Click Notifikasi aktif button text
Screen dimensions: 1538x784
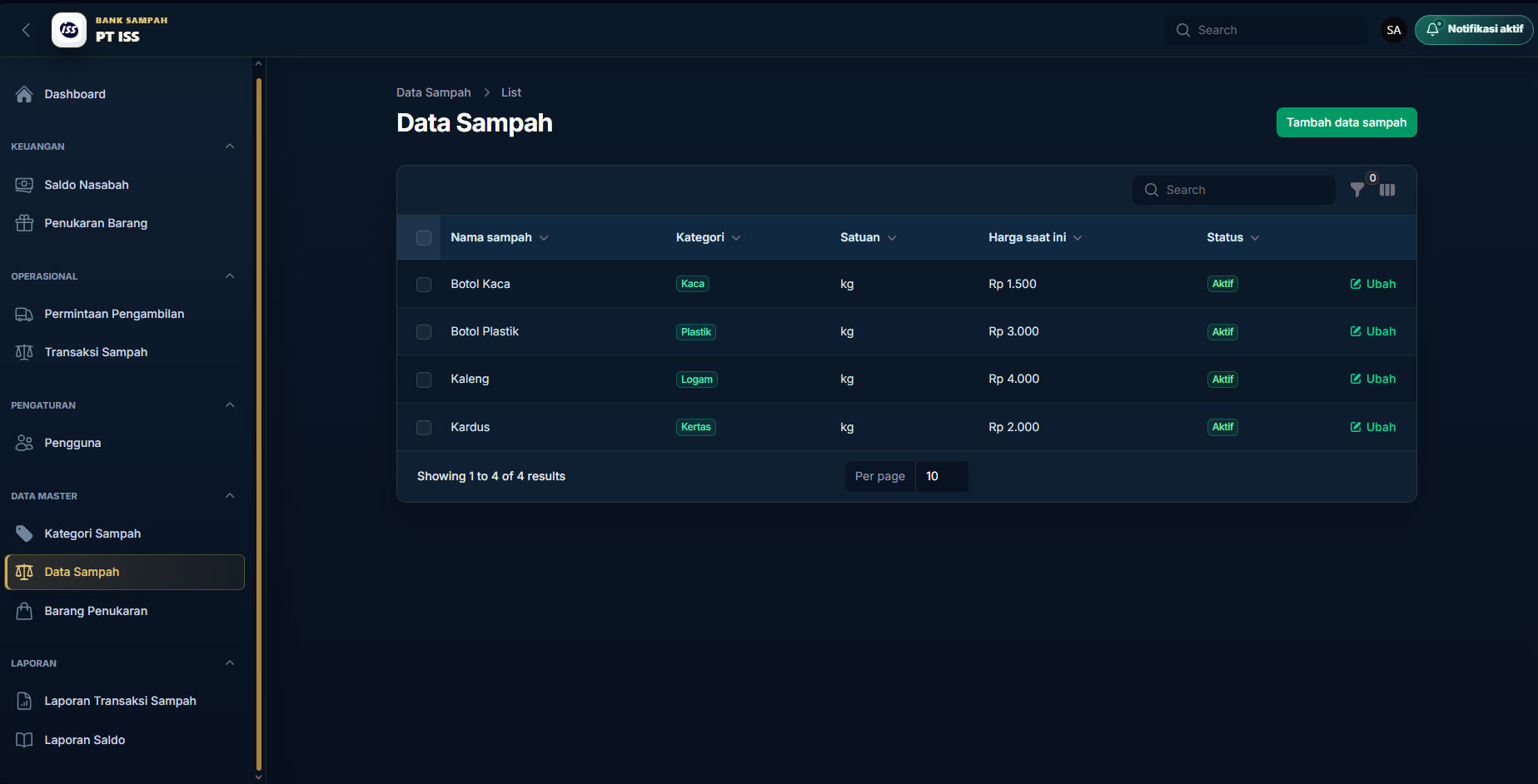click(x=1485, y=29)
